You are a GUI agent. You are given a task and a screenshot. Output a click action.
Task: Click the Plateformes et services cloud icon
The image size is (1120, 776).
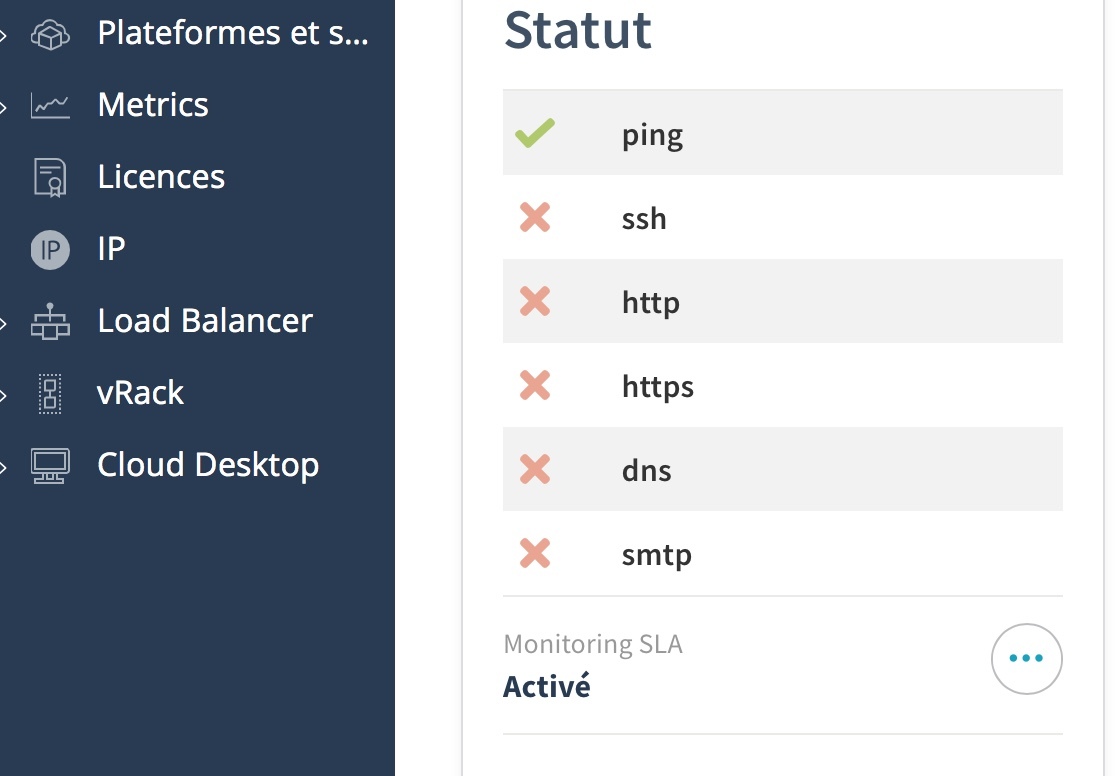pyautogui.click(x=50, y=34)
